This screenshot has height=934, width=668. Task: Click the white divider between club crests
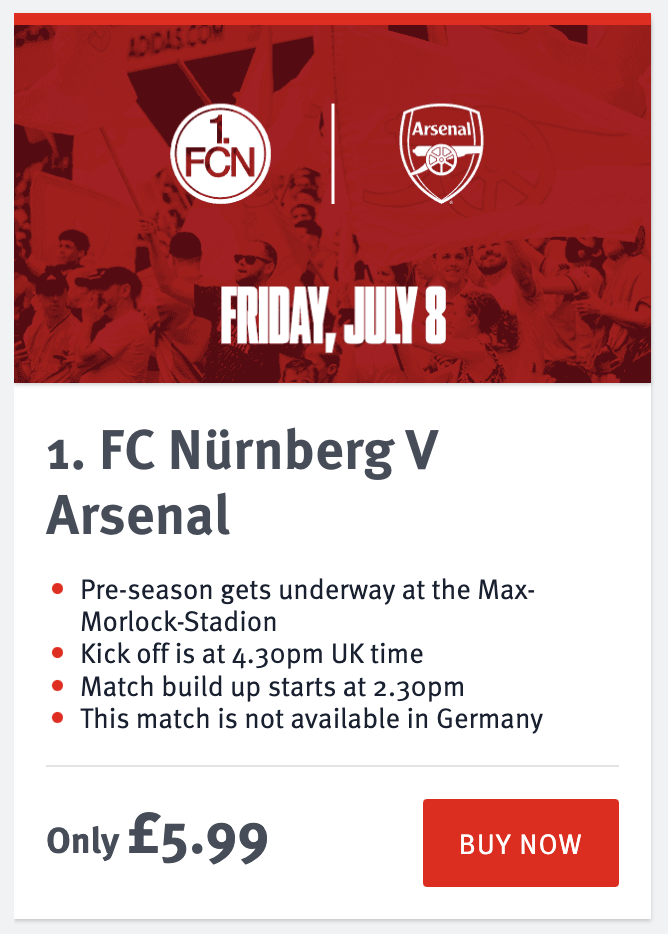coord(333,154)
